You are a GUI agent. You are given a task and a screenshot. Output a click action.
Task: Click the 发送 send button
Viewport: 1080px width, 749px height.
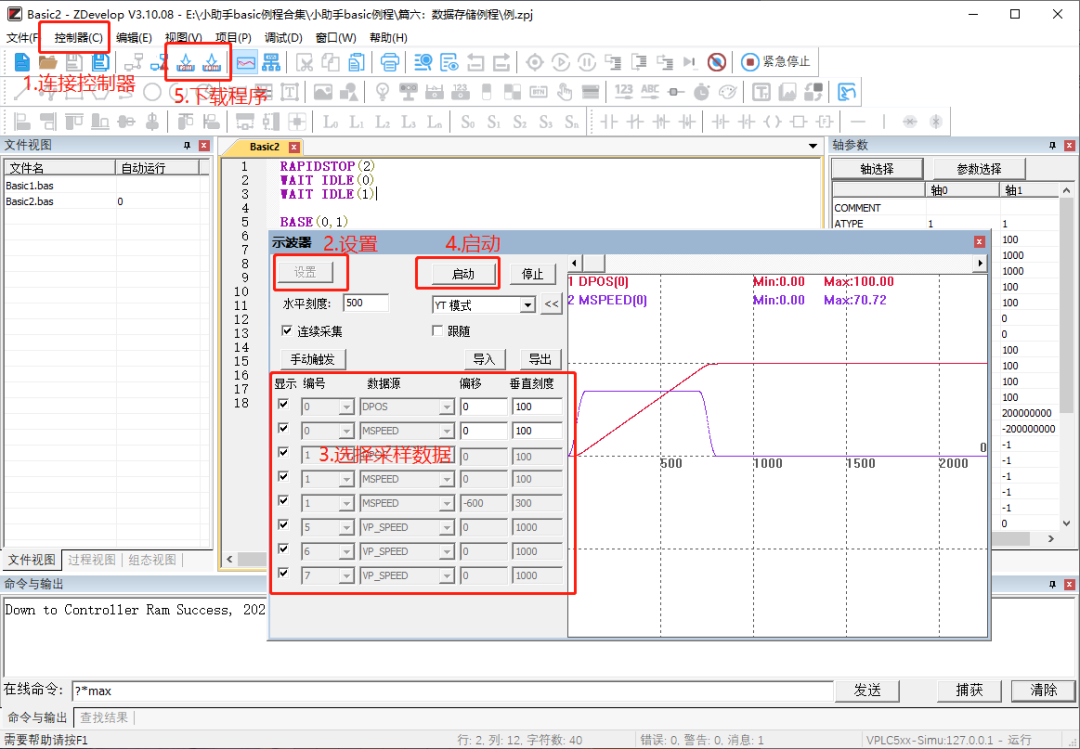click(866, 690)
